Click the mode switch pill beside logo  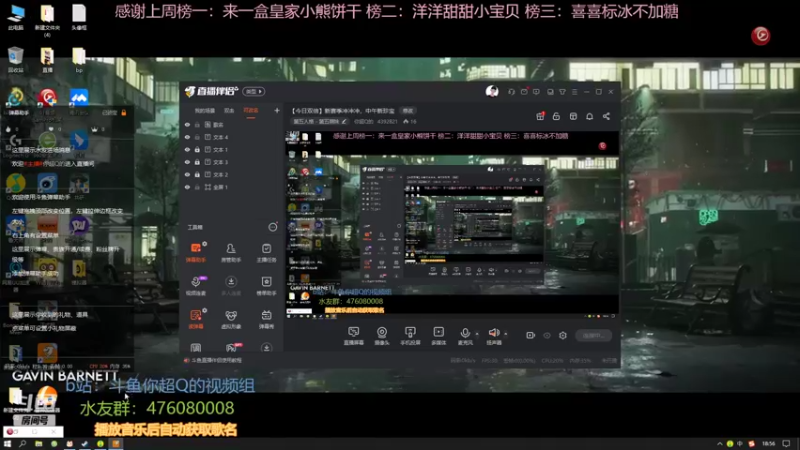coord(254,91)
